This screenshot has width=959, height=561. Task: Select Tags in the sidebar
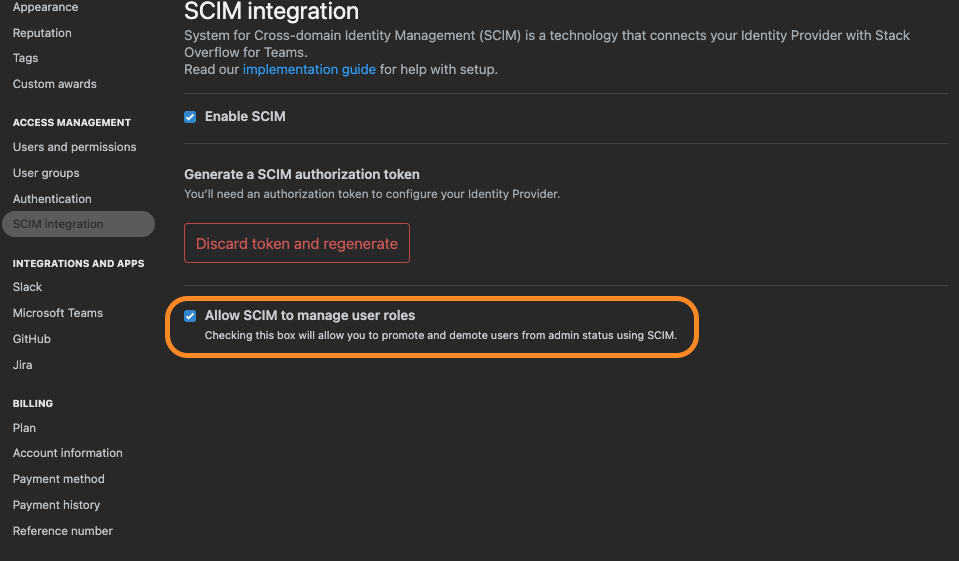click(x=25, y=58)
